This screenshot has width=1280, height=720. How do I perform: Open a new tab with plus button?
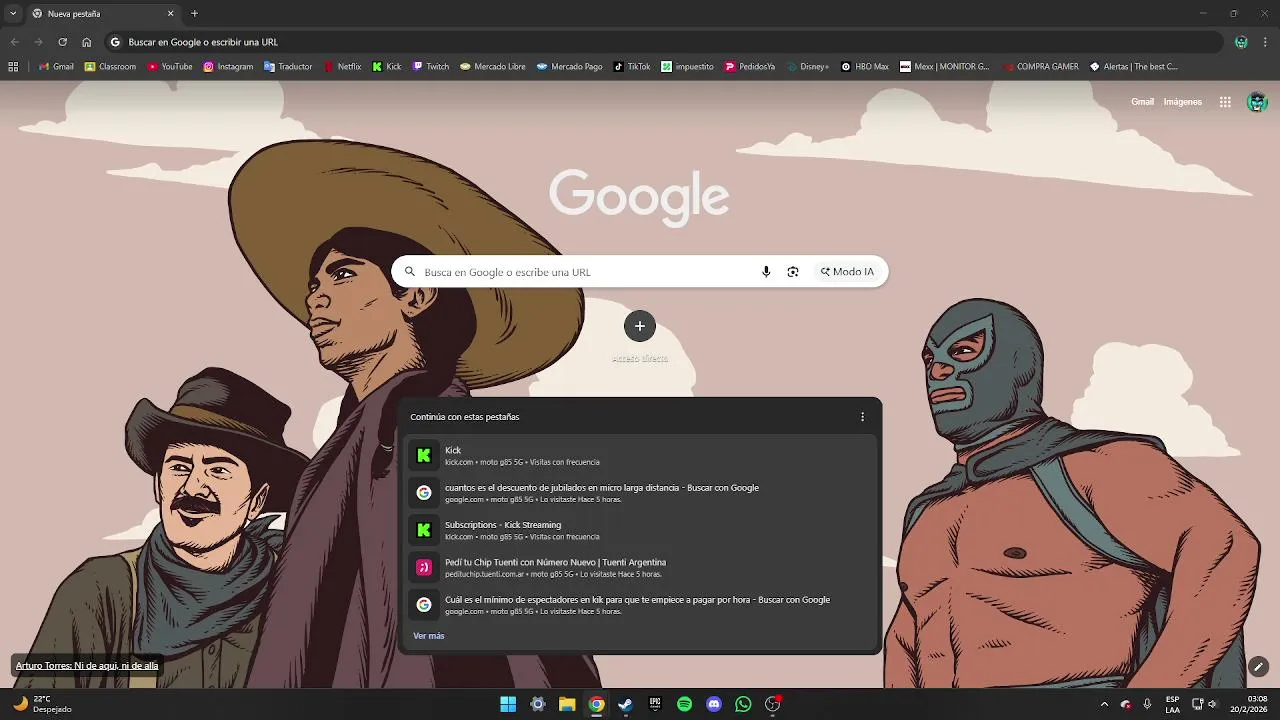(x=194, y=14)
